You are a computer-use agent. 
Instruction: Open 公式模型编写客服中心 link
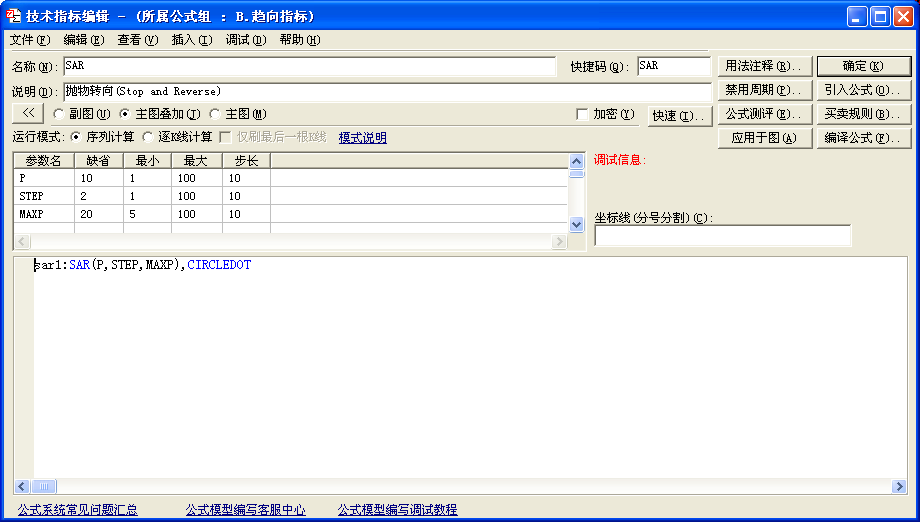tap(246, 510)
